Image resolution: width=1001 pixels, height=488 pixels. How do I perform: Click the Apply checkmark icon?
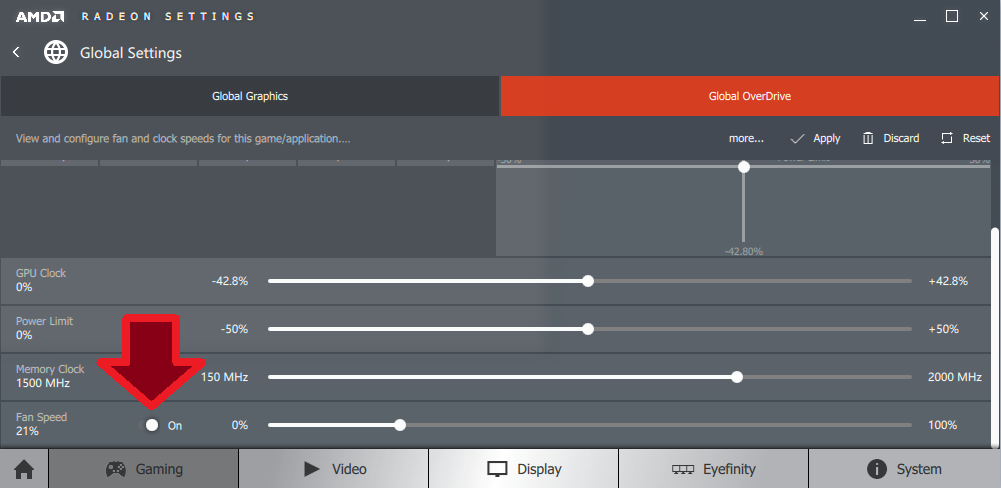coord(798,138)
